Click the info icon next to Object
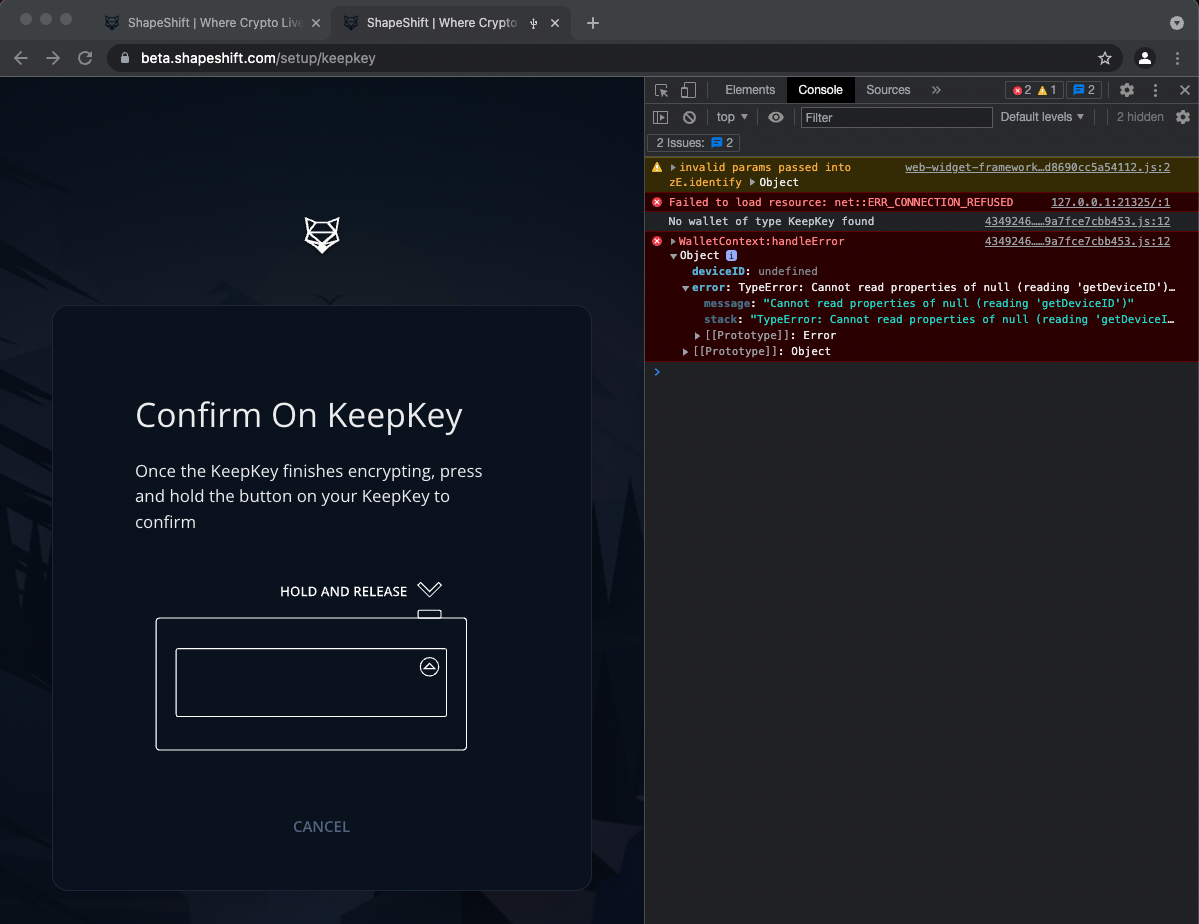The image size is (1199, 924). pyautogui.click(x=731, y=255)
